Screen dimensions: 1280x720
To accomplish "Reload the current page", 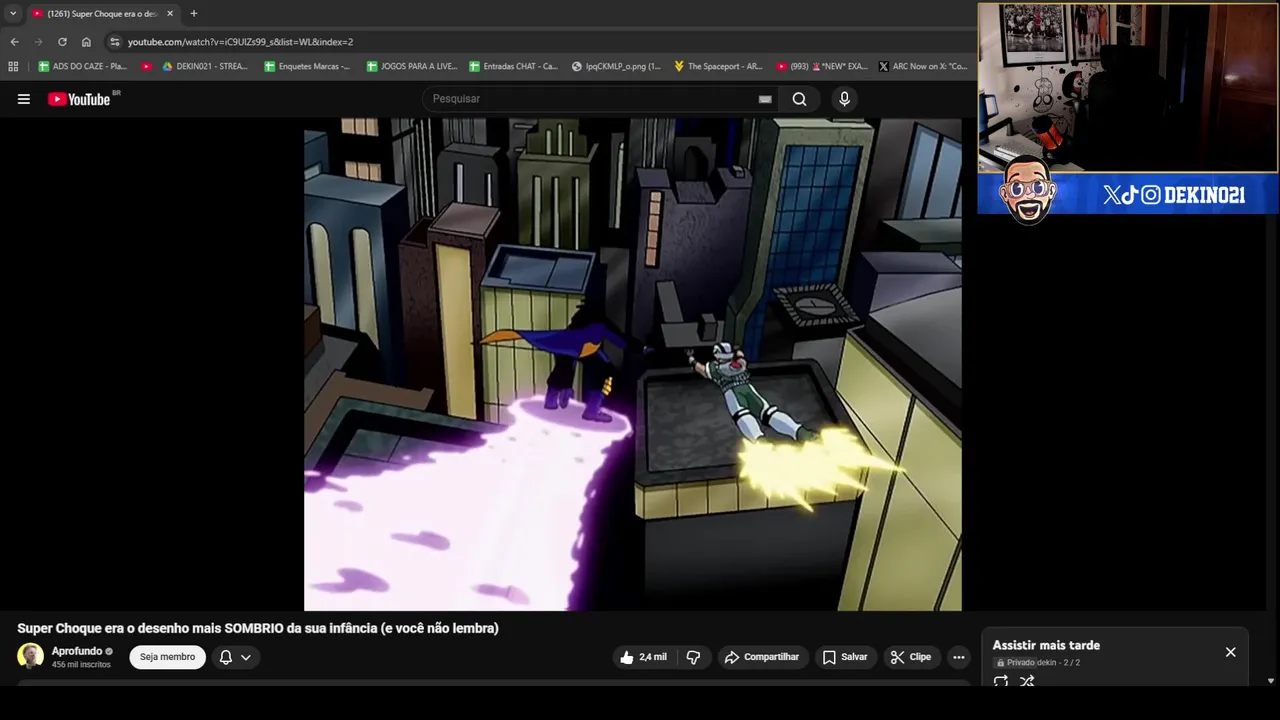I will [62, 42].
